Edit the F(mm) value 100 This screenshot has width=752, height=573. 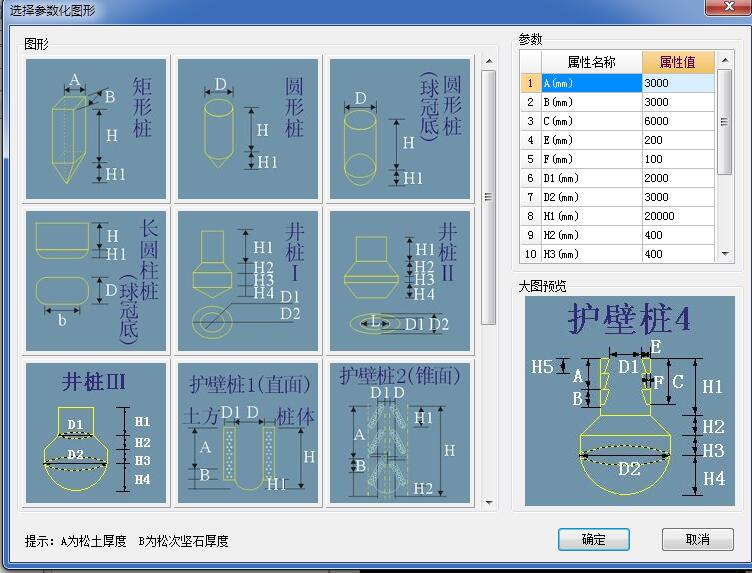coord(678,159)
